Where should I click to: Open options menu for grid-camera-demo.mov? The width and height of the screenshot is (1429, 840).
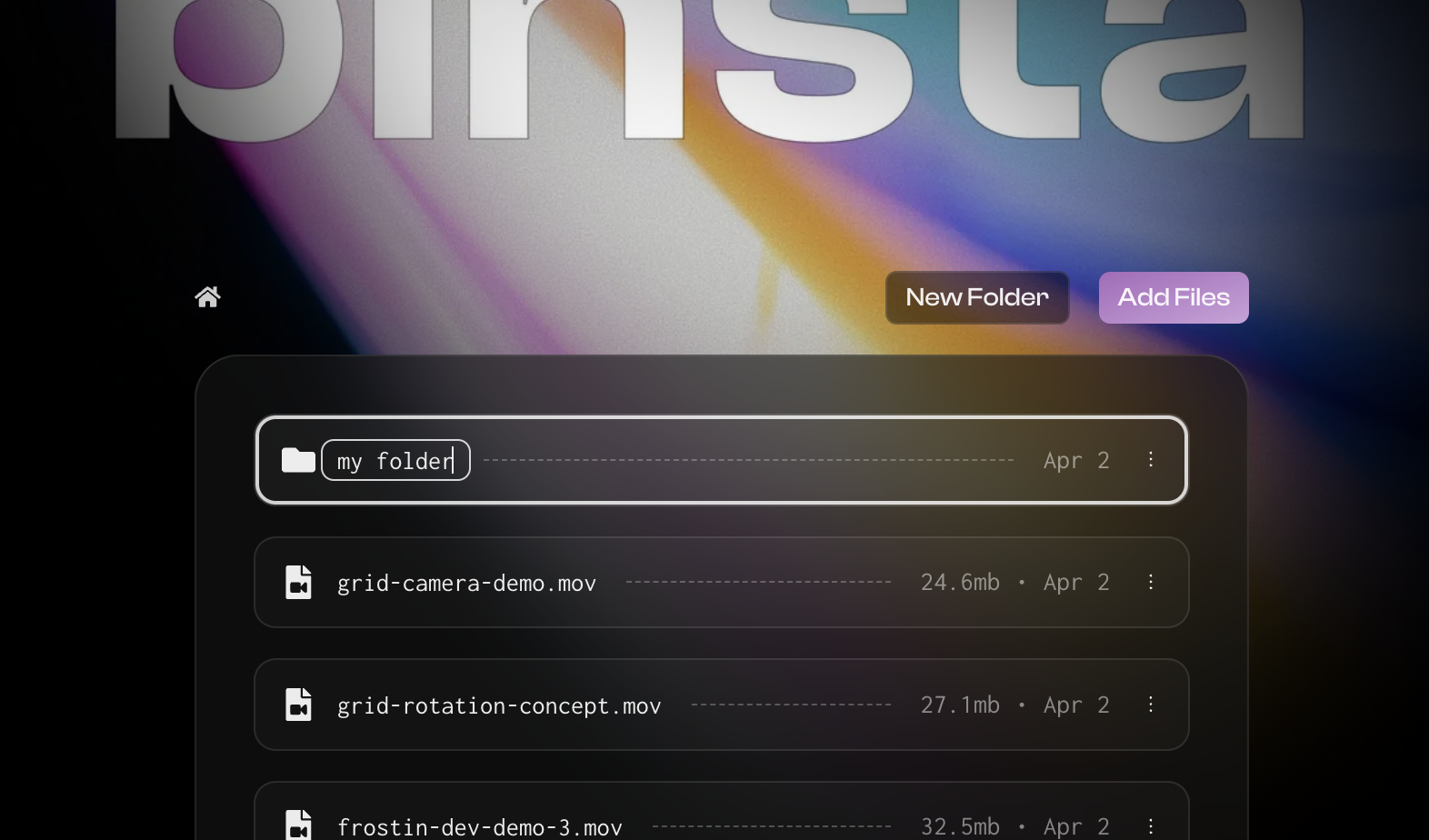tap(1151, 582)
